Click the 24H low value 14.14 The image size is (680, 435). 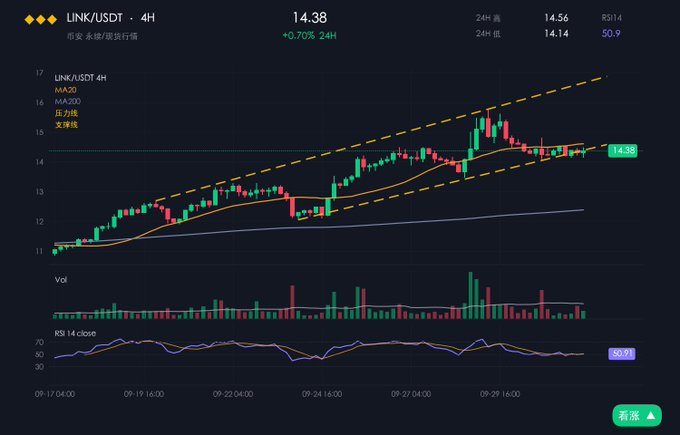556,33
